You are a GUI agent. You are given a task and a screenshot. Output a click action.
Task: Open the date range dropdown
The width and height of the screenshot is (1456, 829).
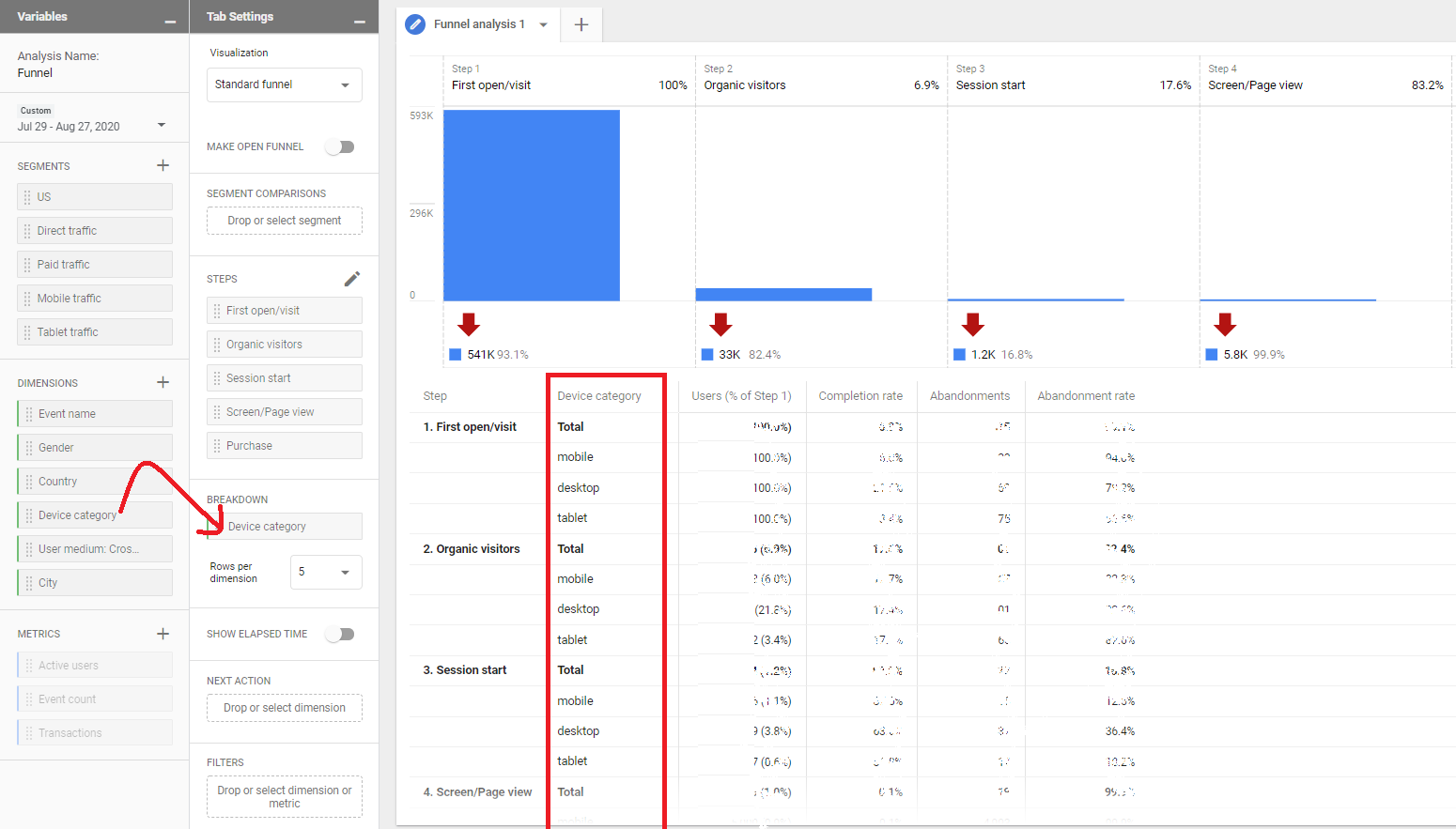162,126
